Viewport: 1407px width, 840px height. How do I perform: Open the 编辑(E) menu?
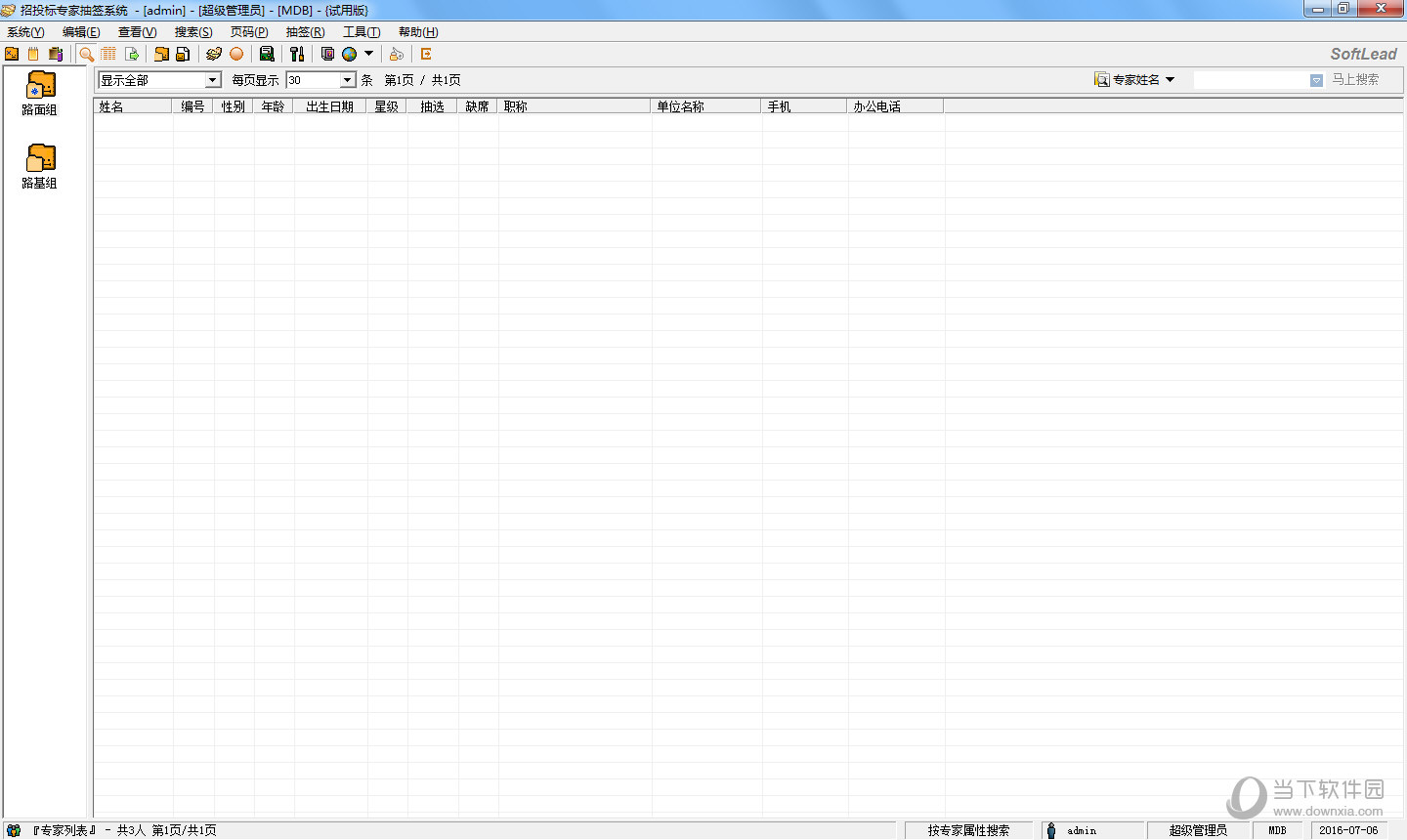(x=81, y=32)
